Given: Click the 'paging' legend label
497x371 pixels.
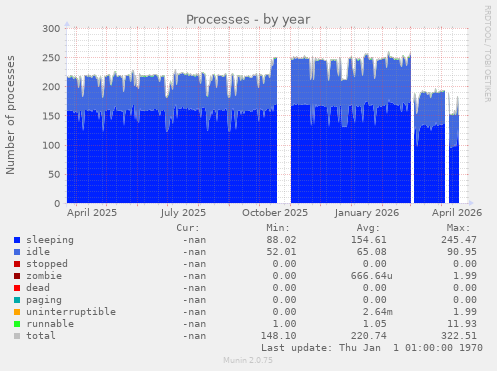Looking at the screenshot, I should pos(44,300).
